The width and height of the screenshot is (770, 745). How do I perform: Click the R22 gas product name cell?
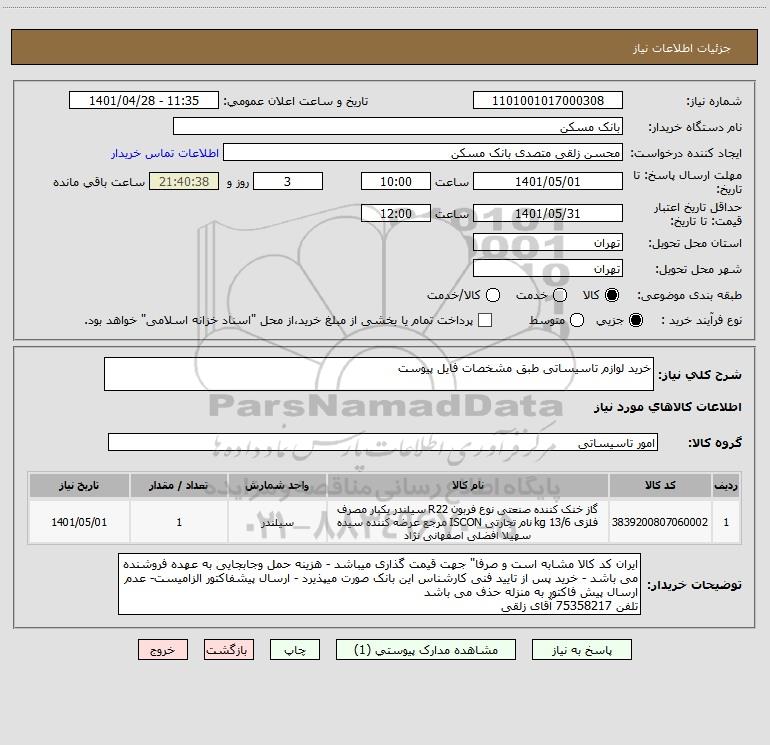tap(468, 522)
